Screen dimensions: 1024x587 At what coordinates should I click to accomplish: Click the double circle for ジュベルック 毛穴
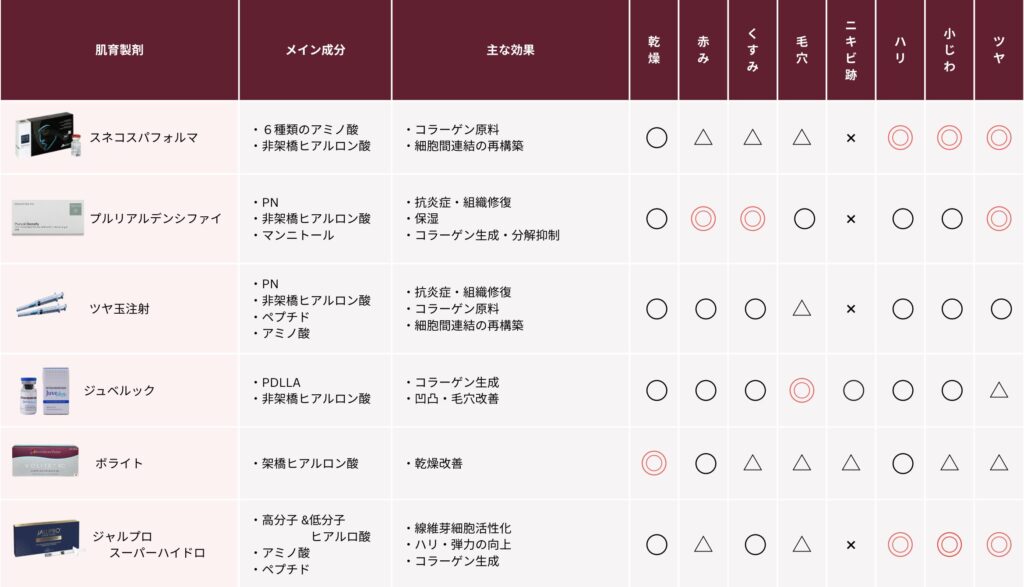pos(801,390)
